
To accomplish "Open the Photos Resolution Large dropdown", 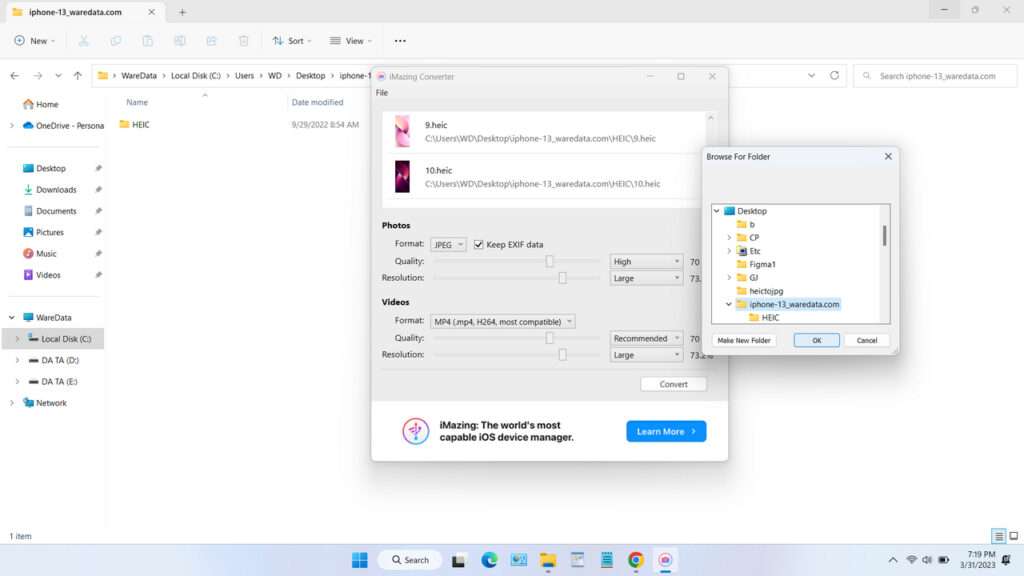I will 646,278.
